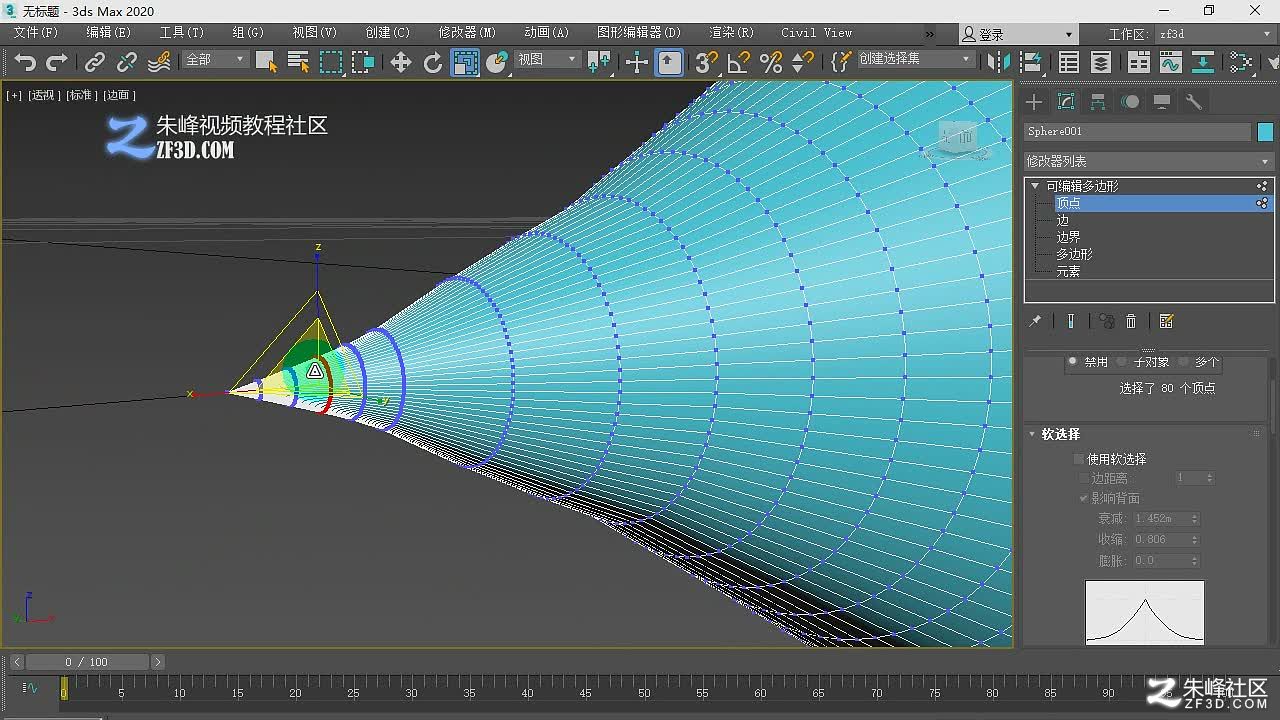Screen dimensions: 1280x720
Task: Click Configure Modifier Sets icon
Action: [x=1166, y=321]
